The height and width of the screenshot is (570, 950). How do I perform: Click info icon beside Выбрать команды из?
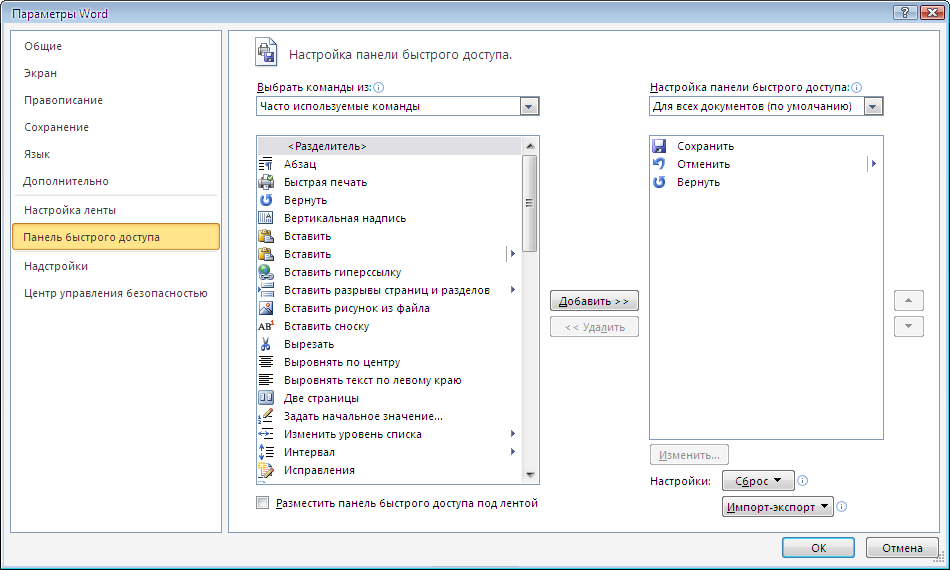pos(379,87)
